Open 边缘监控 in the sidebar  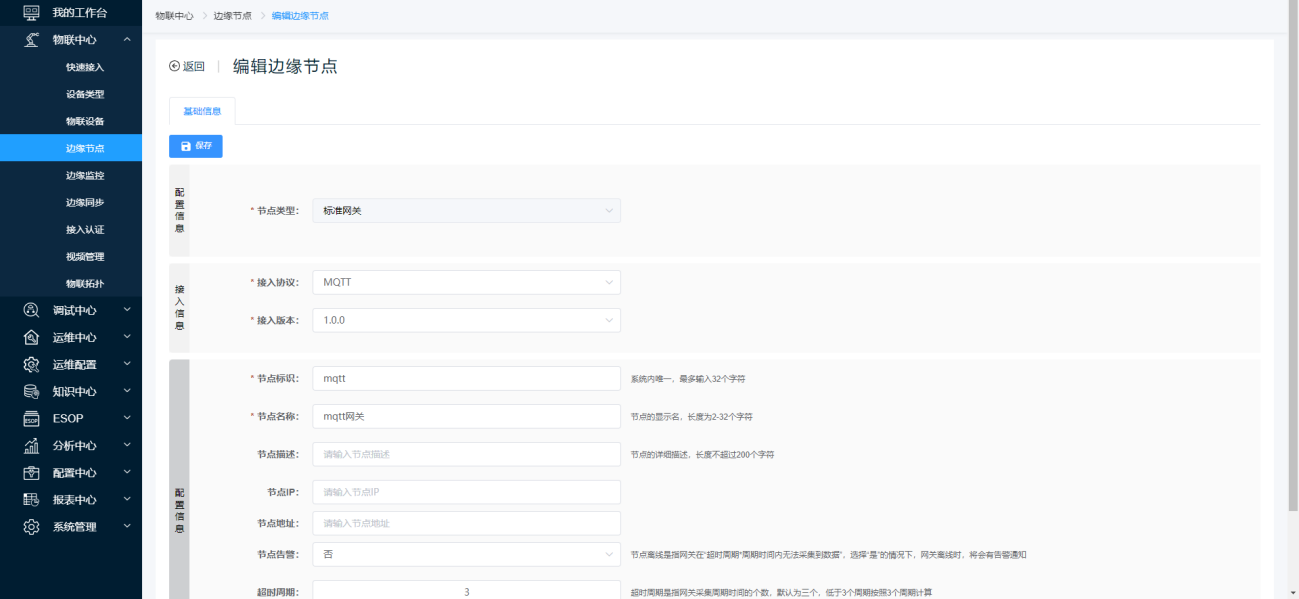point(85,175)
